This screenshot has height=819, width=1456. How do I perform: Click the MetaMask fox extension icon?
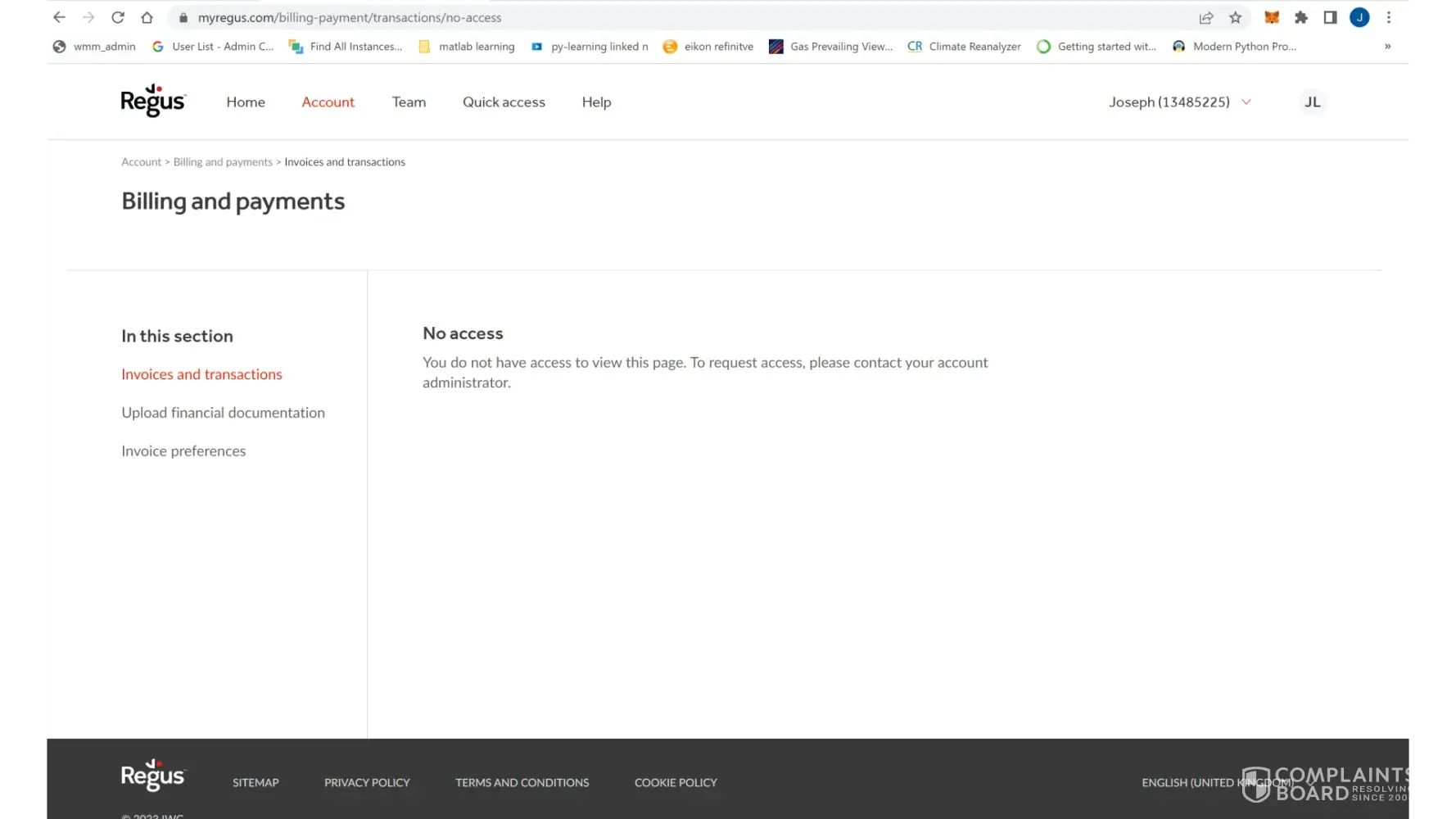[x=1271, y=17]
